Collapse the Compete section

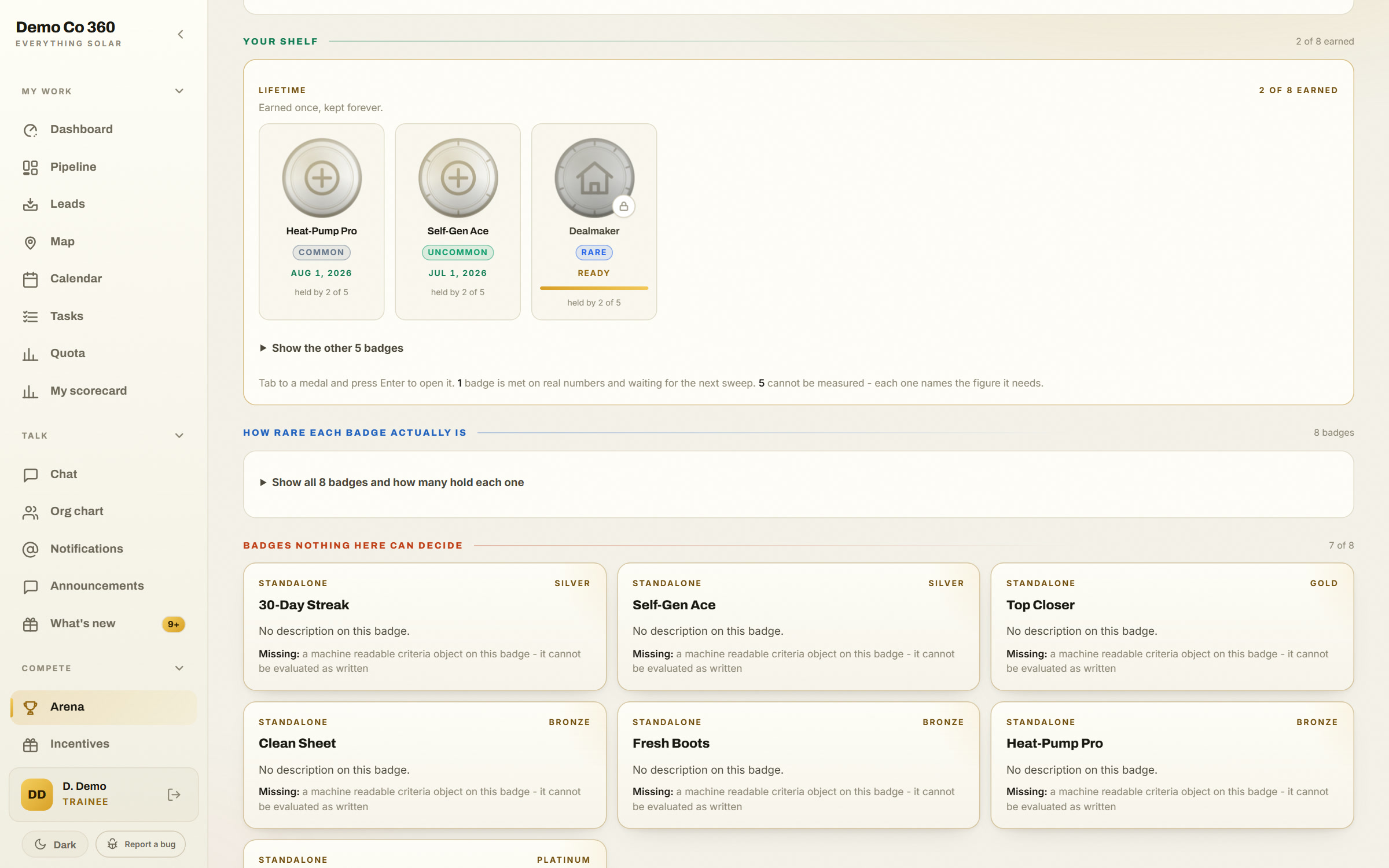(179, 668)
